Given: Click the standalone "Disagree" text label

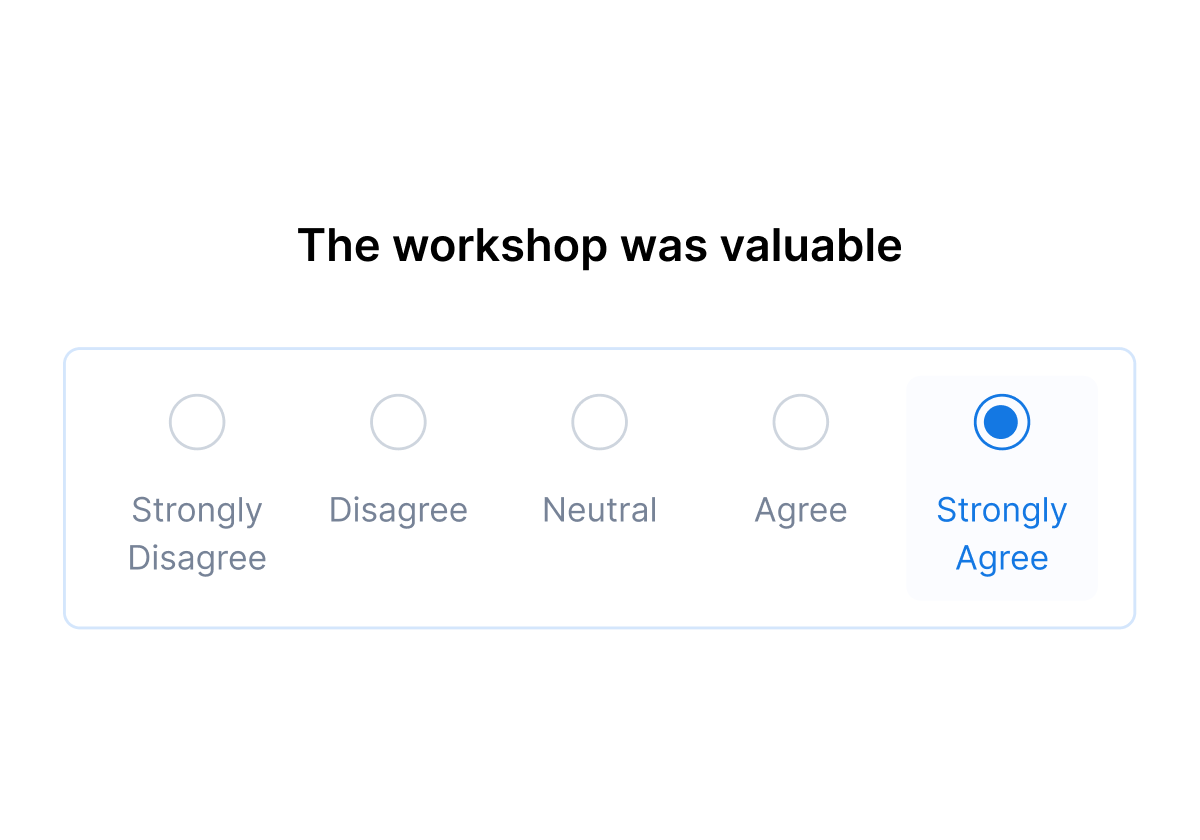Looking at the screenshot, I should [x=398, y=510].
